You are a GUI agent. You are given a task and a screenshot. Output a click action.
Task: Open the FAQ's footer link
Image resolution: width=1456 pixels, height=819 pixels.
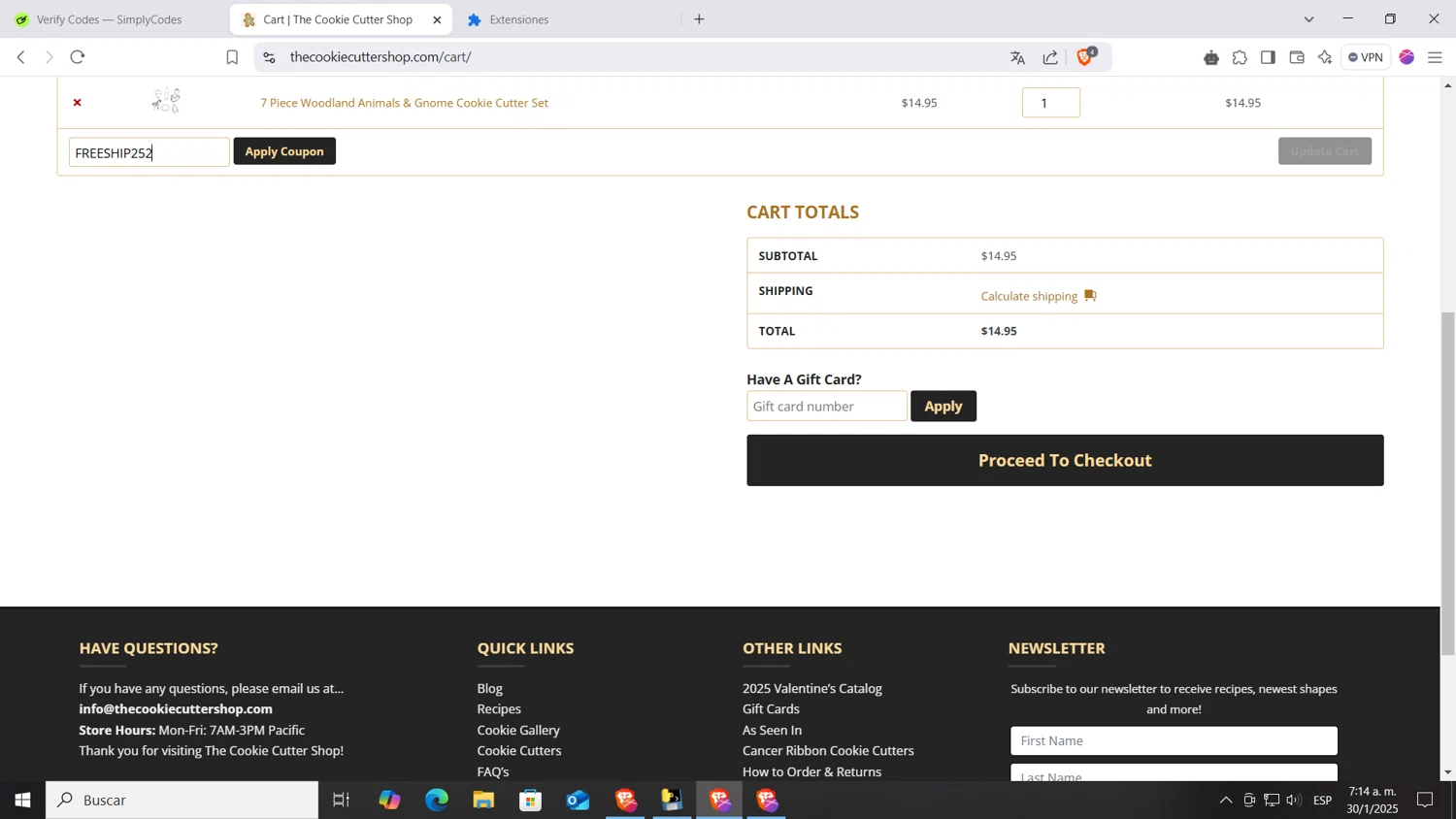pyautogui.click(x=493, y=771)
